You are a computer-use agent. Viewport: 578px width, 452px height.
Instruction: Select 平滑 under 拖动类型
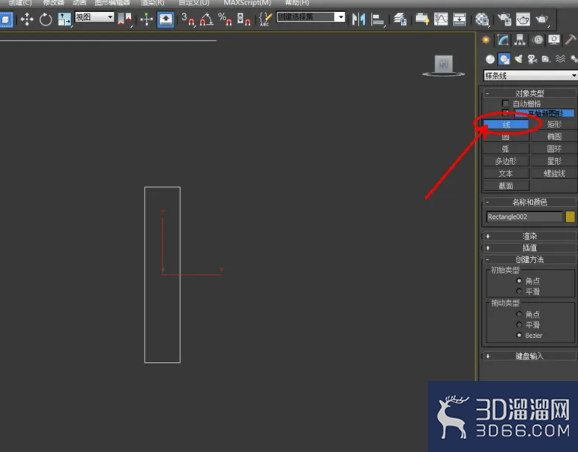click(519, 324)
